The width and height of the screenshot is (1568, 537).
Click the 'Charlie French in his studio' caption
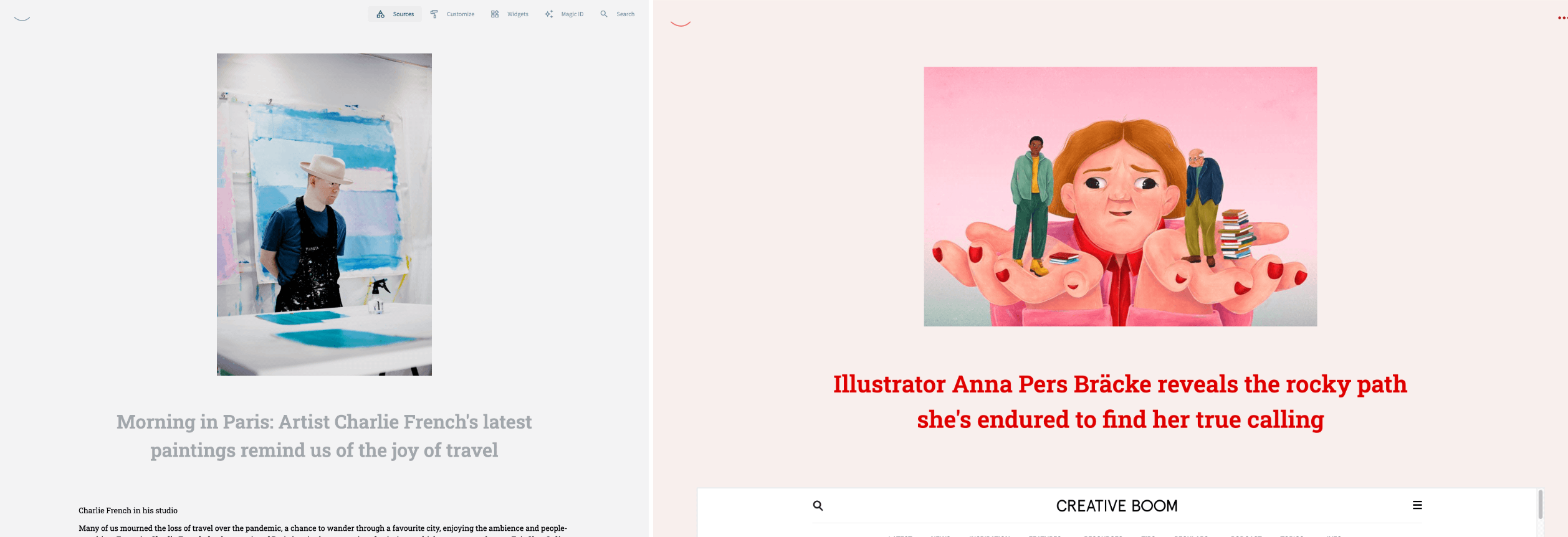click(x=128, y=510)
